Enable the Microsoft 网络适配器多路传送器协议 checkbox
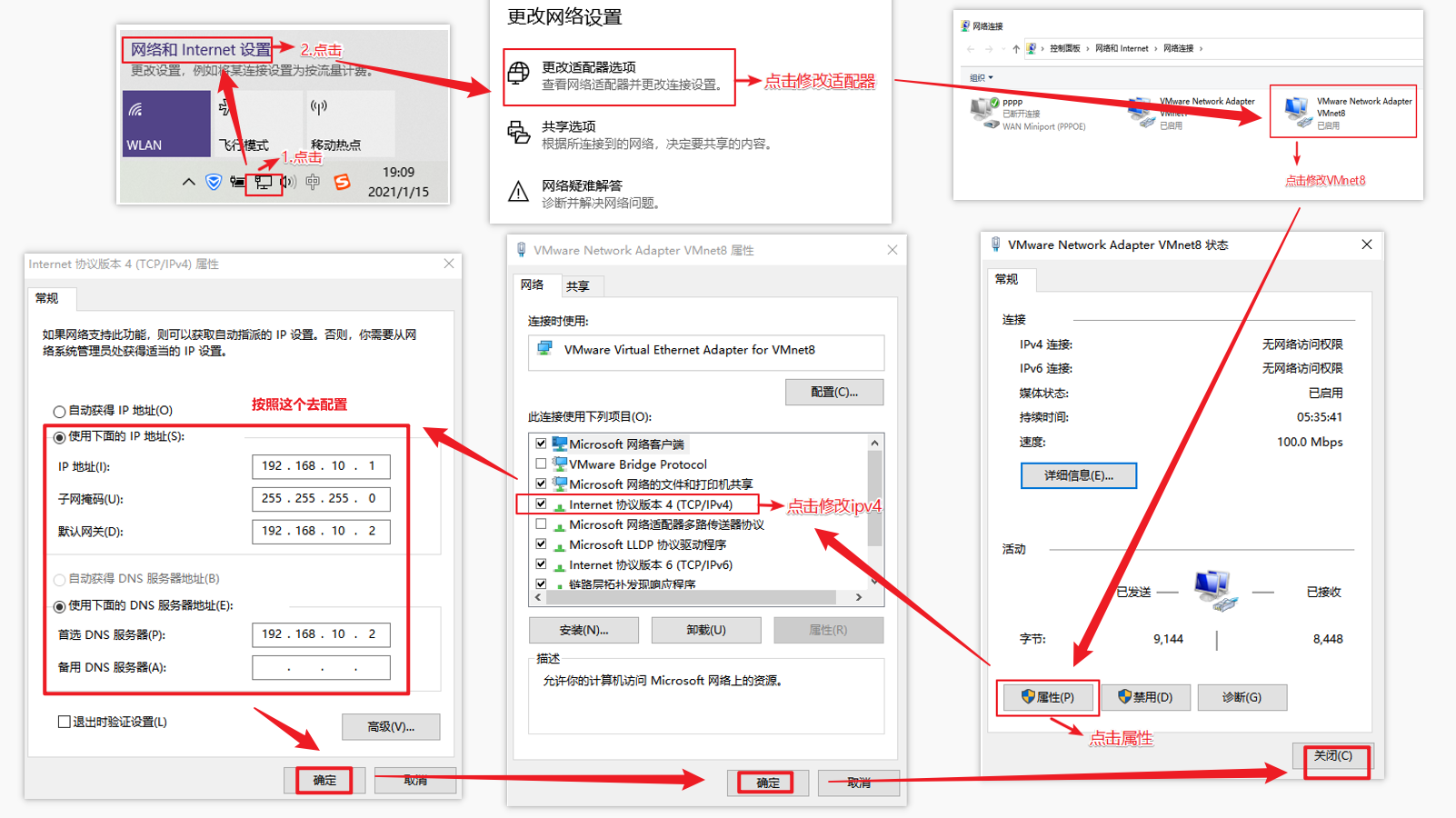1456x818 pixels. pos(541,524)
